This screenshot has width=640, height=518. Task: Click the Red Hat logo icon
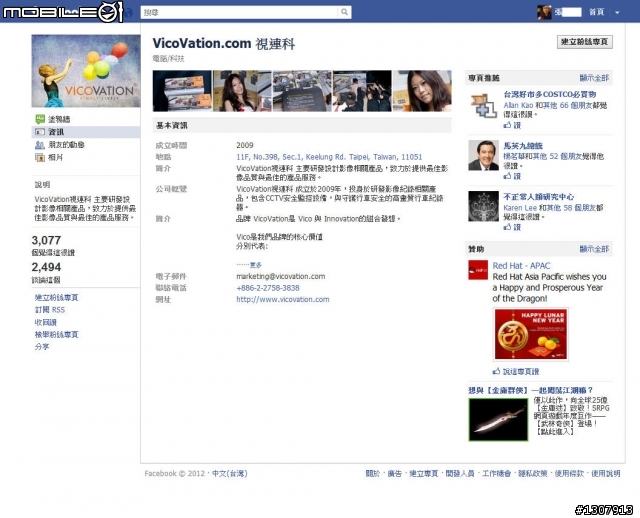click(x=478, y=270)
